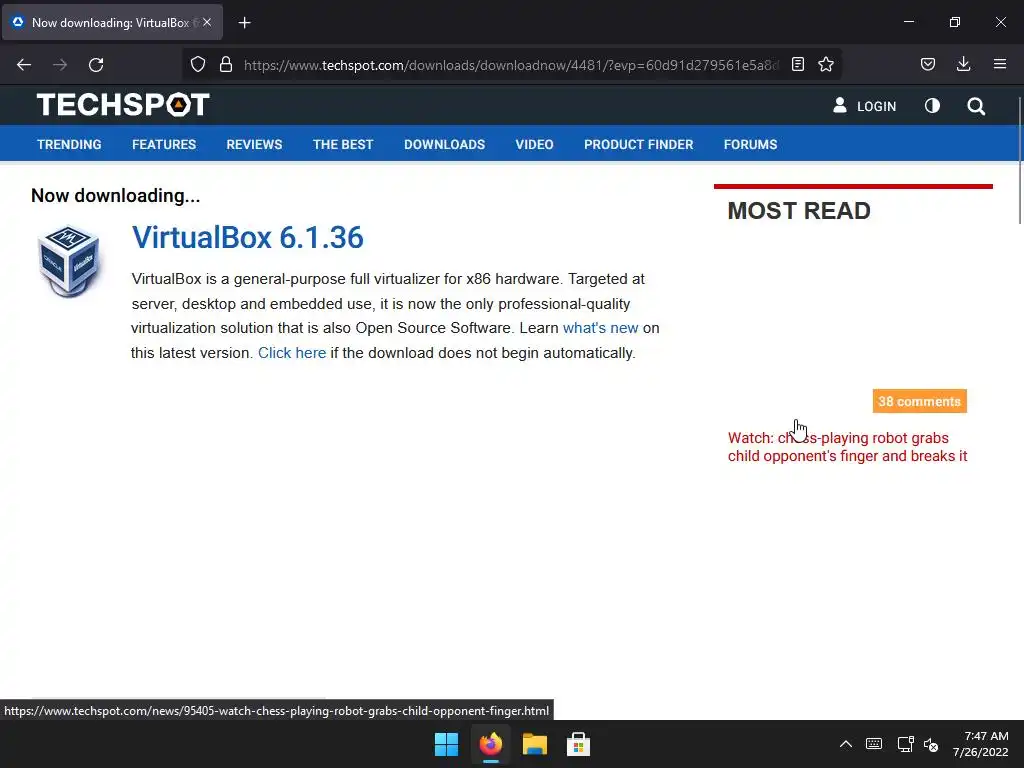Open the FEATURES menu
The height and width of the screenshot is (768, 1024).
point(164,144)
